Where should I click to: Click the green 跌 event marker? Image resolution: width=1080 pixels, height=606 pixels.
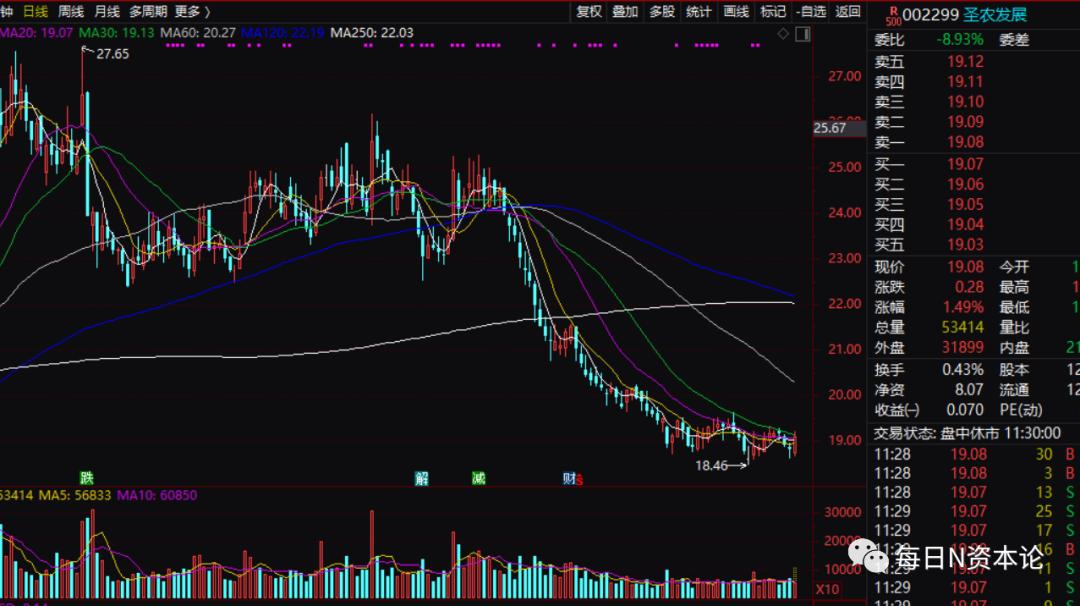click(87, 478)
